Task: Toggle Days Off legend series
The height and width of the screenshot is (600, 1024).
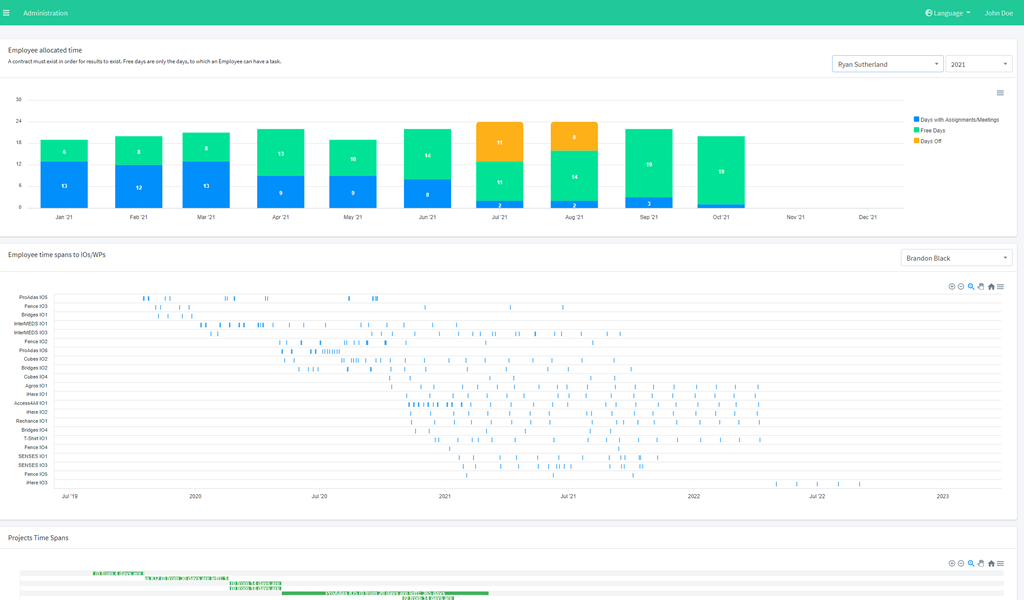Action: click(930, 141)
